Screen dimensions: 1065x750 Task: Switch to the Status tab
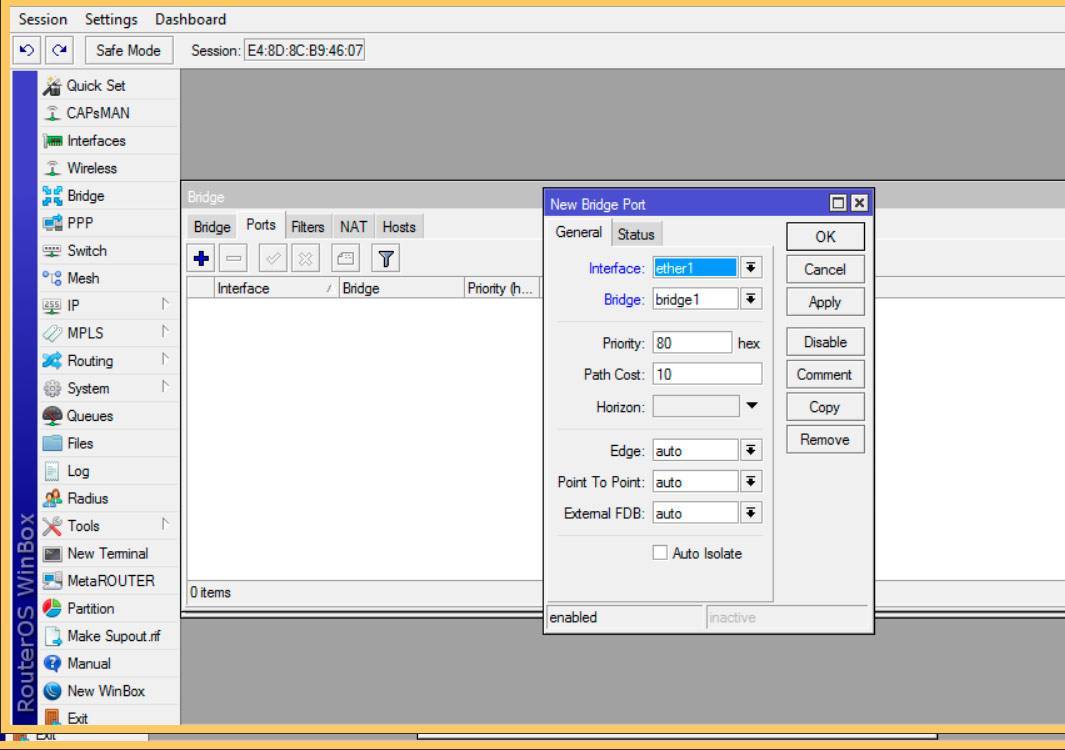point(635,234)
